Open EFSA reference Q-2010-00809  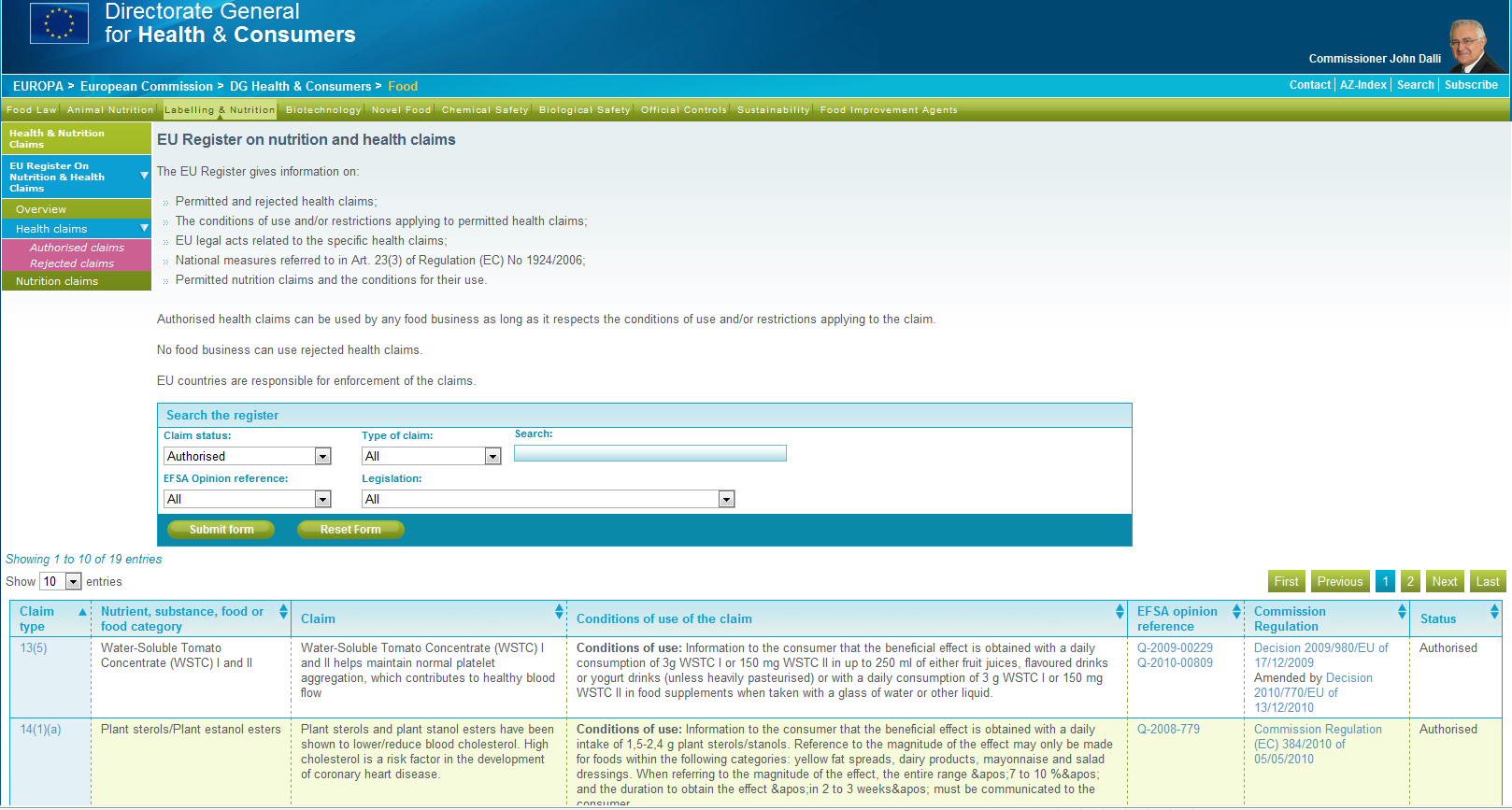tap(1175, 663)
